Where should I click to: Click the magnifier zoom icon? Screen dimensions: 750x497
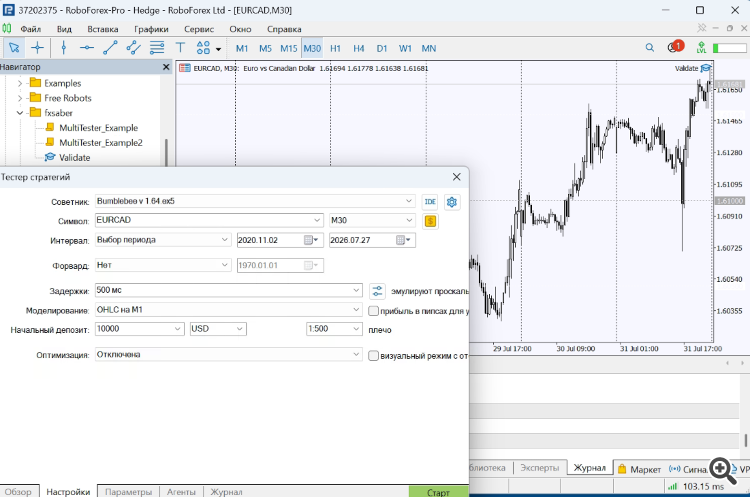(x=723, y=470)
